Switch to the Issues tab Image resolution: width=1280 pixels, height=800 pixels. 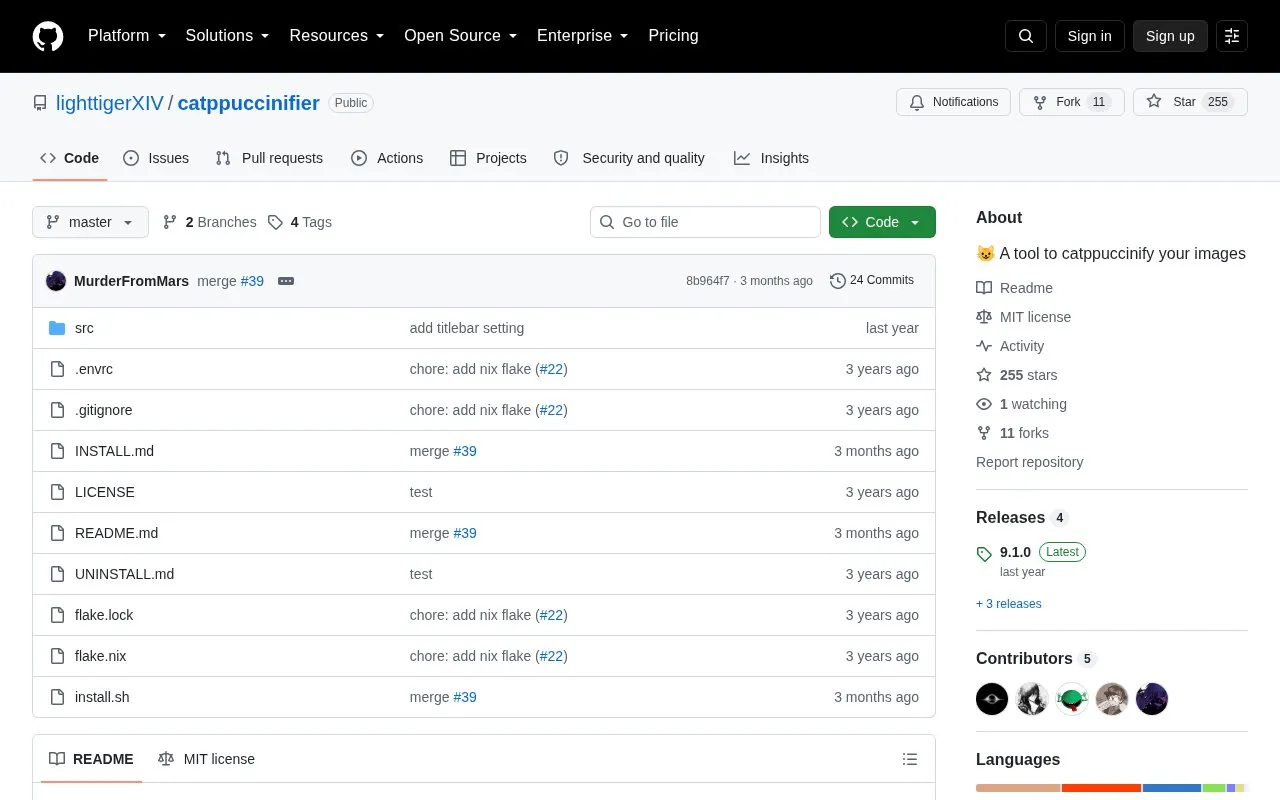pyautogui.click(x=156, y=158)
